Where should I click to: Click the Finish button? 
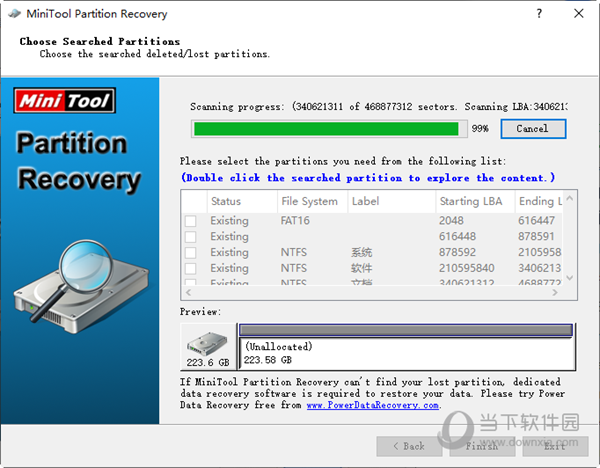click(482, 446)
